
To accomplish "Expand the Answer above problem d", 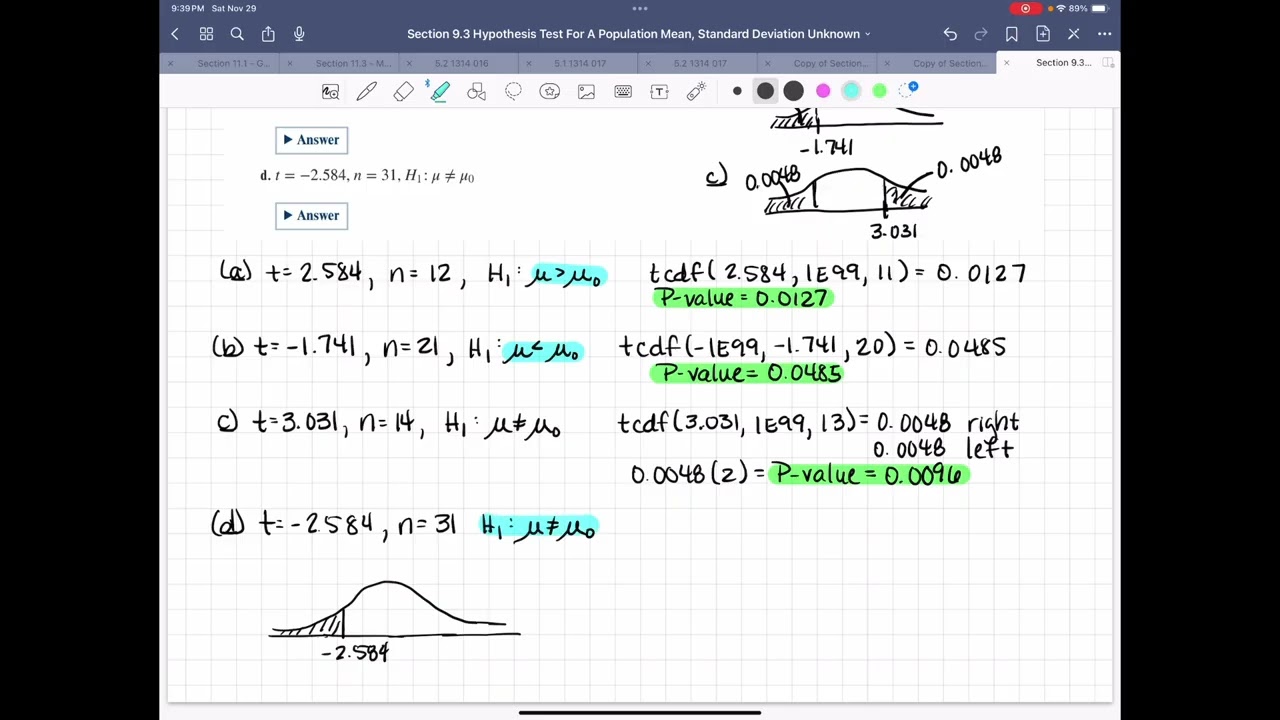I will [x=311, y=140].
